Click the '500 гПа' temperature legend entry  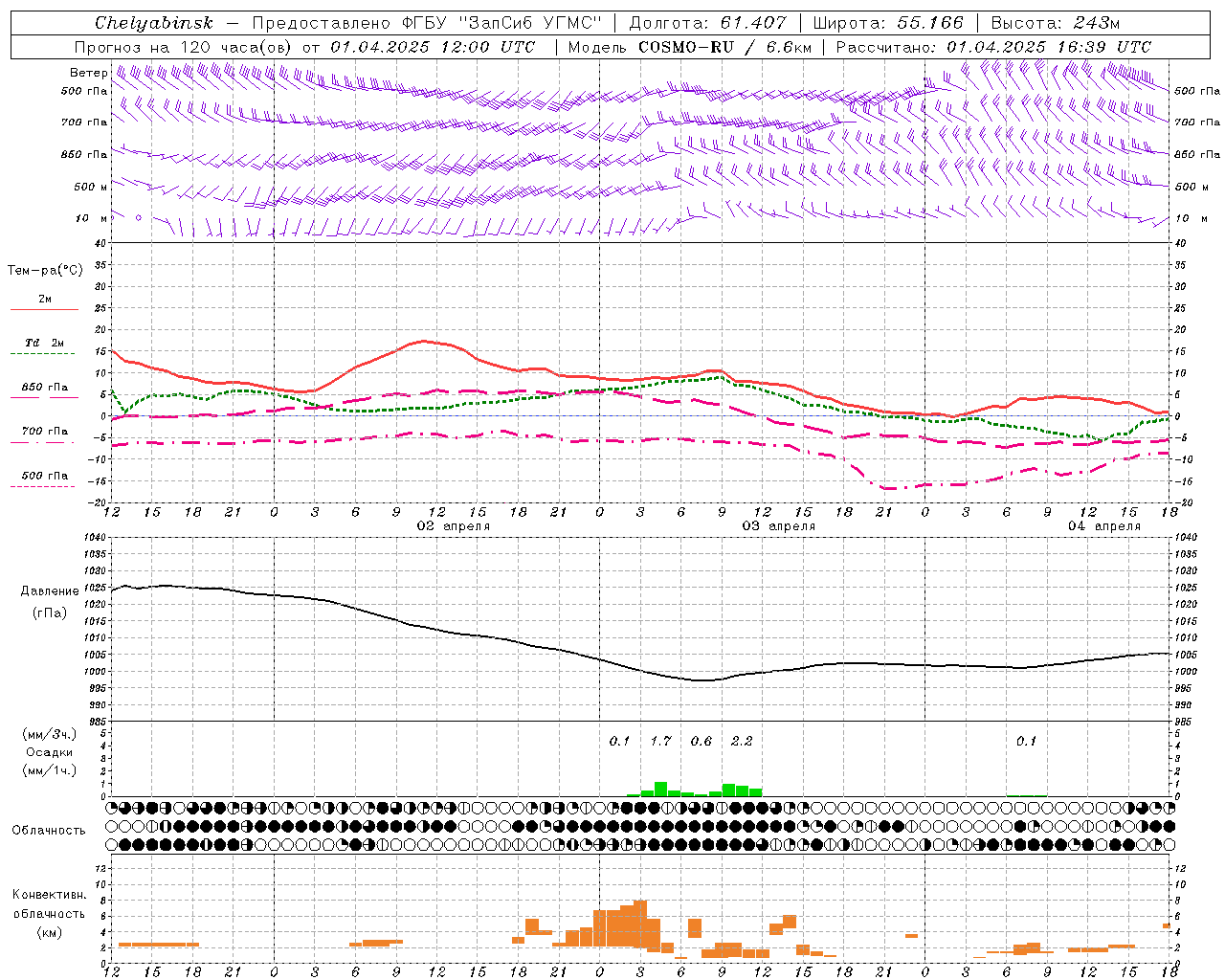(x=45, y=476)
